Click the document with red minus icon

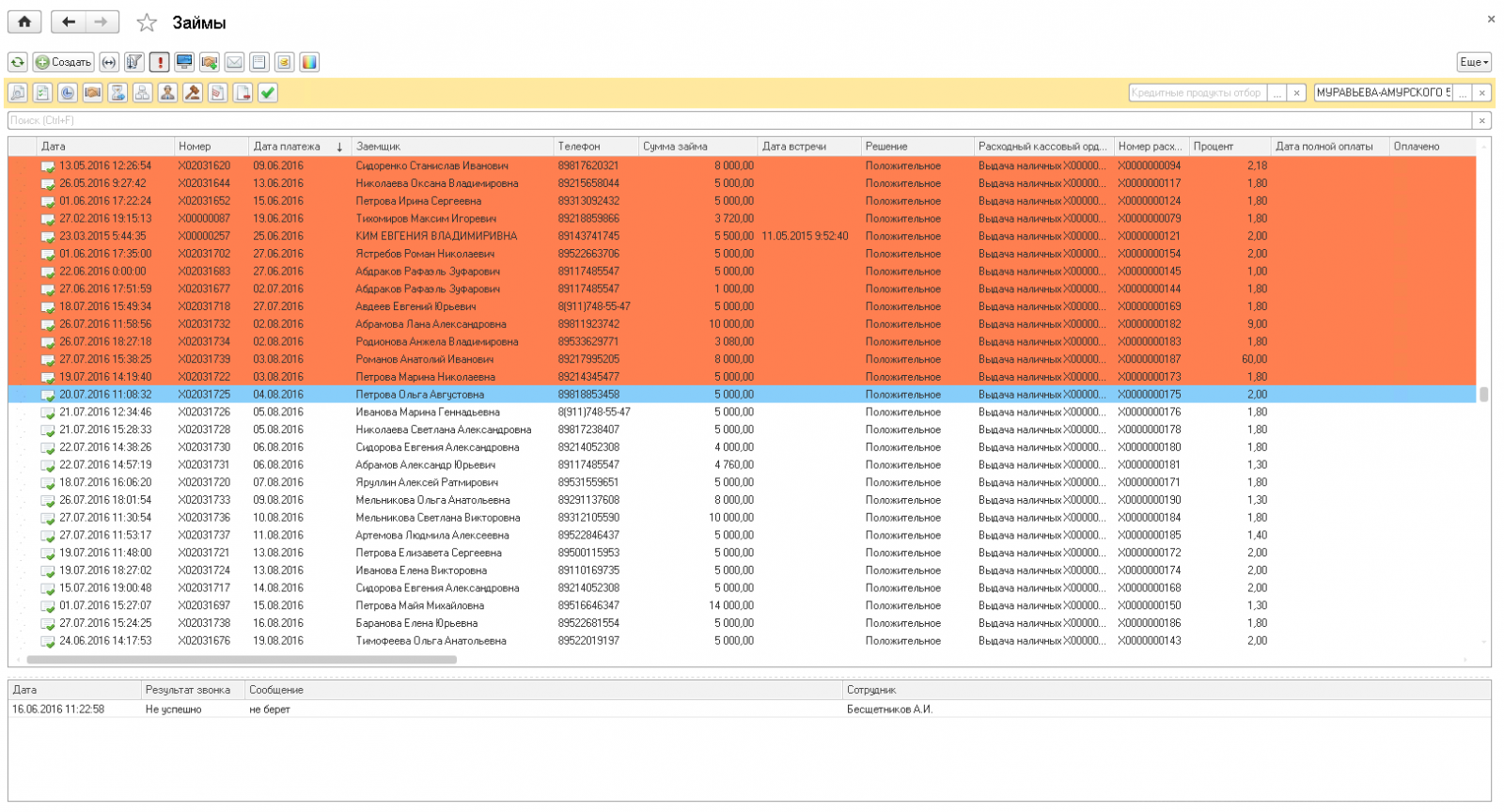[x=243, y=92]
